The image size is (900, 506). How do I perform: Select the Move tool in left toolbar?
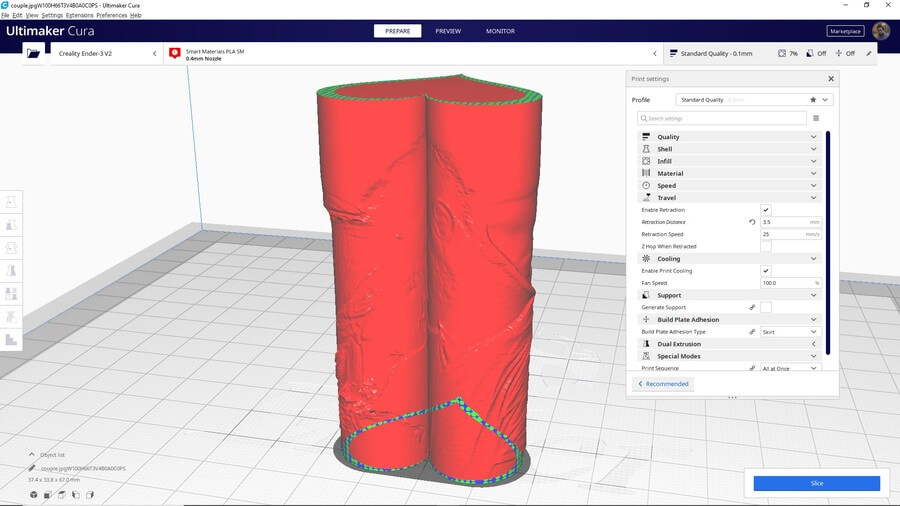[12, 202]
